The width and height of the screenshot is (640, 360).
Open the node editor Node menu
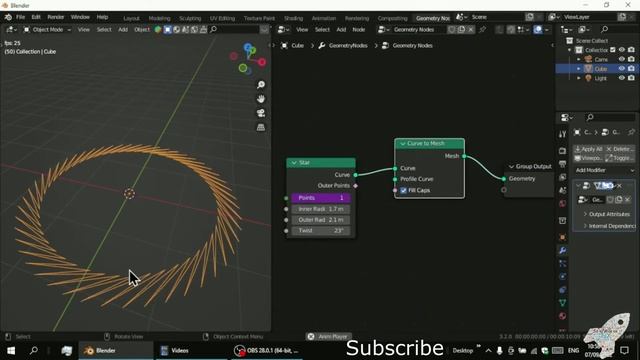tap(358, 29)
